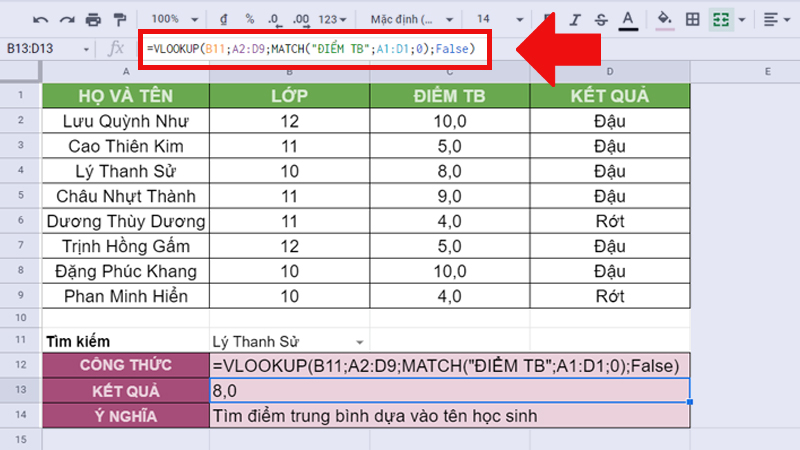
Task: Click cell Lý Thanh Sử in row 4
Action: click(126, 171)
